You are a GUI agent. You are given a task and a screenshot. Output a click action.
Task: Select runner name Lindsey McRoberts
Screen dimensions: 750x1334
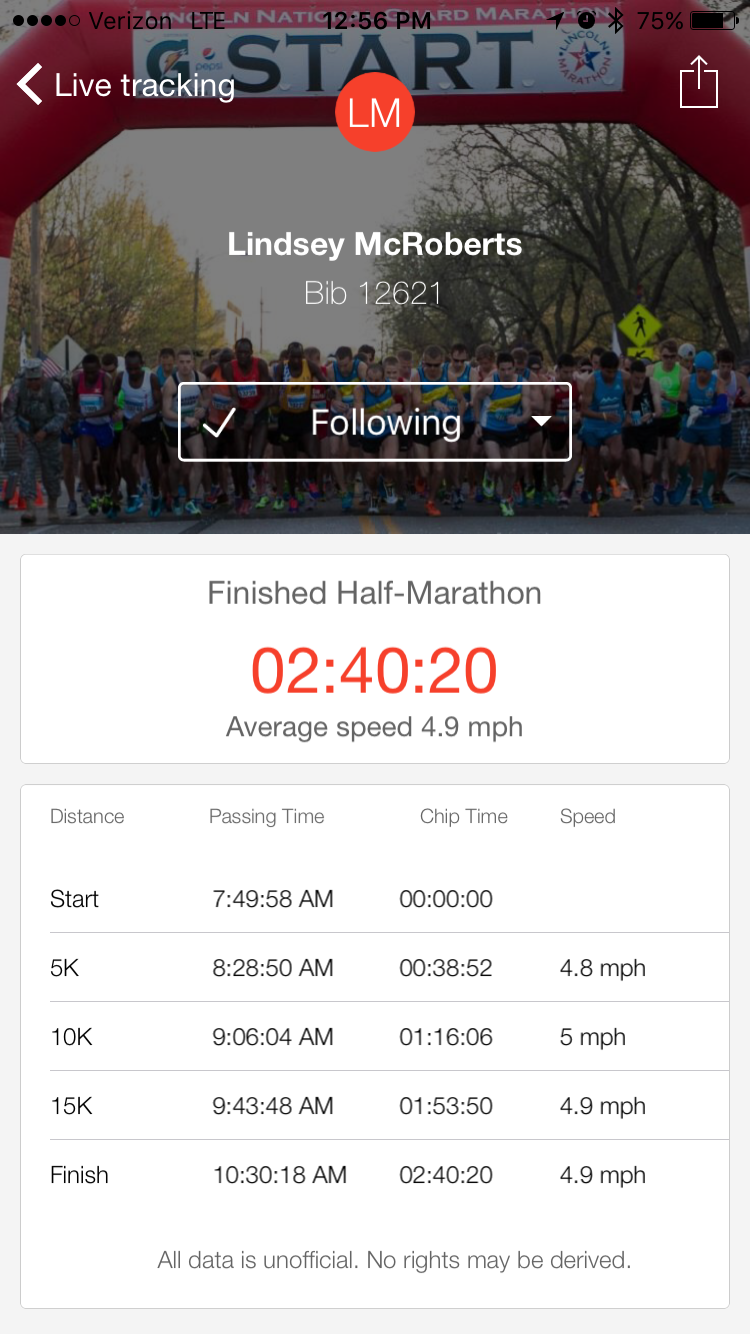[x=375, y=244]
